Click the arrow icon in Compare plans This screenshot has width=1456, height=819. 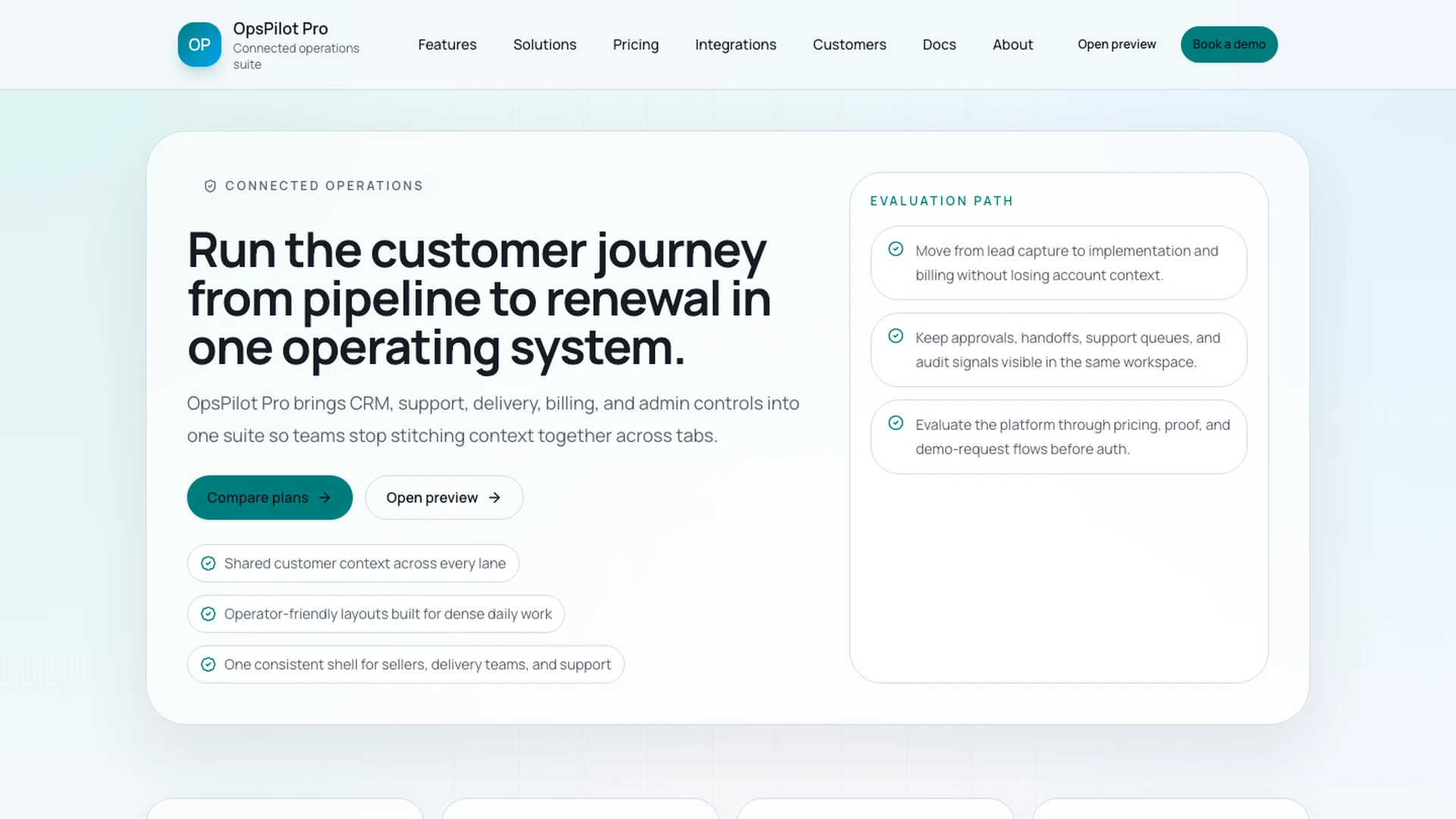[325, 497]
